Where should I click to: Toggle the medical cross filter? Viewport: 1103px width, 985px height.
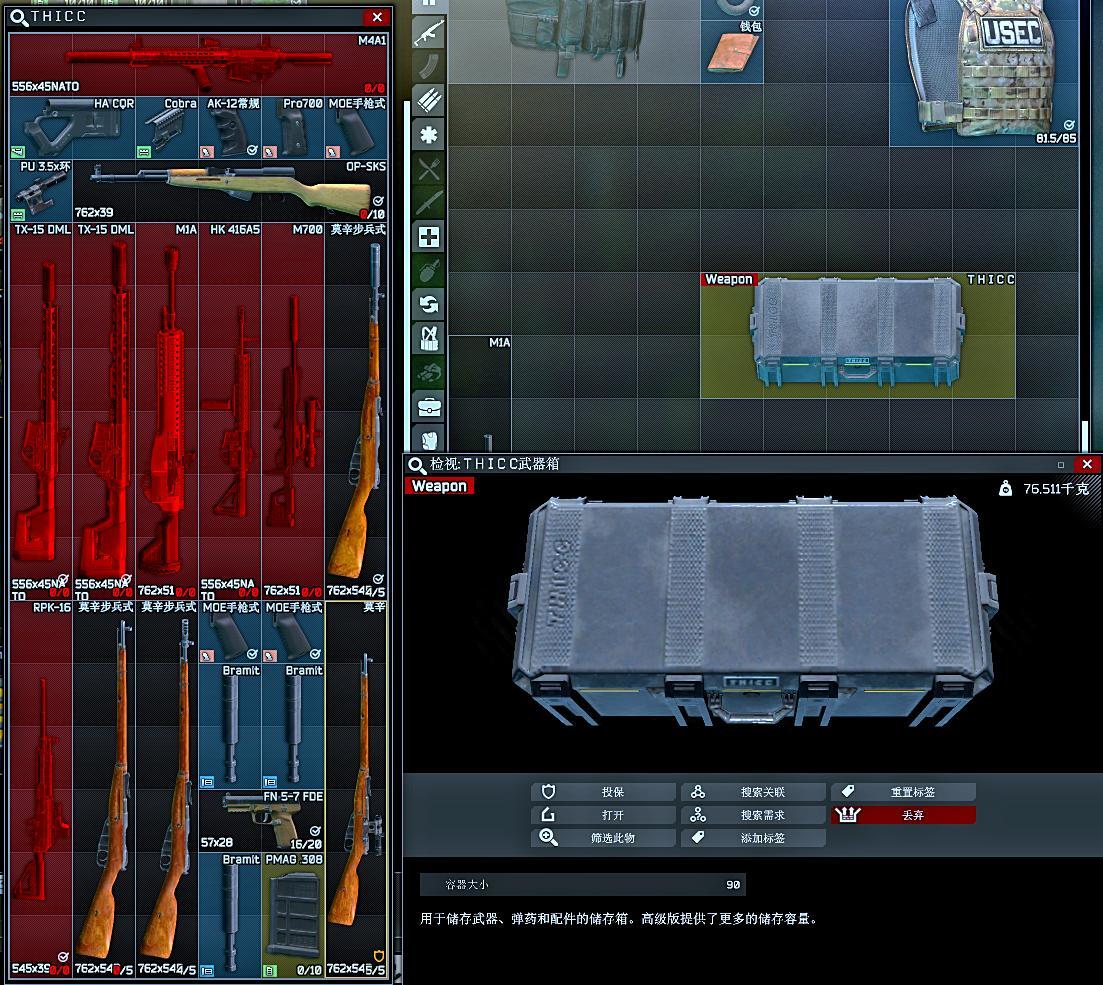click(x=428, y=236)
